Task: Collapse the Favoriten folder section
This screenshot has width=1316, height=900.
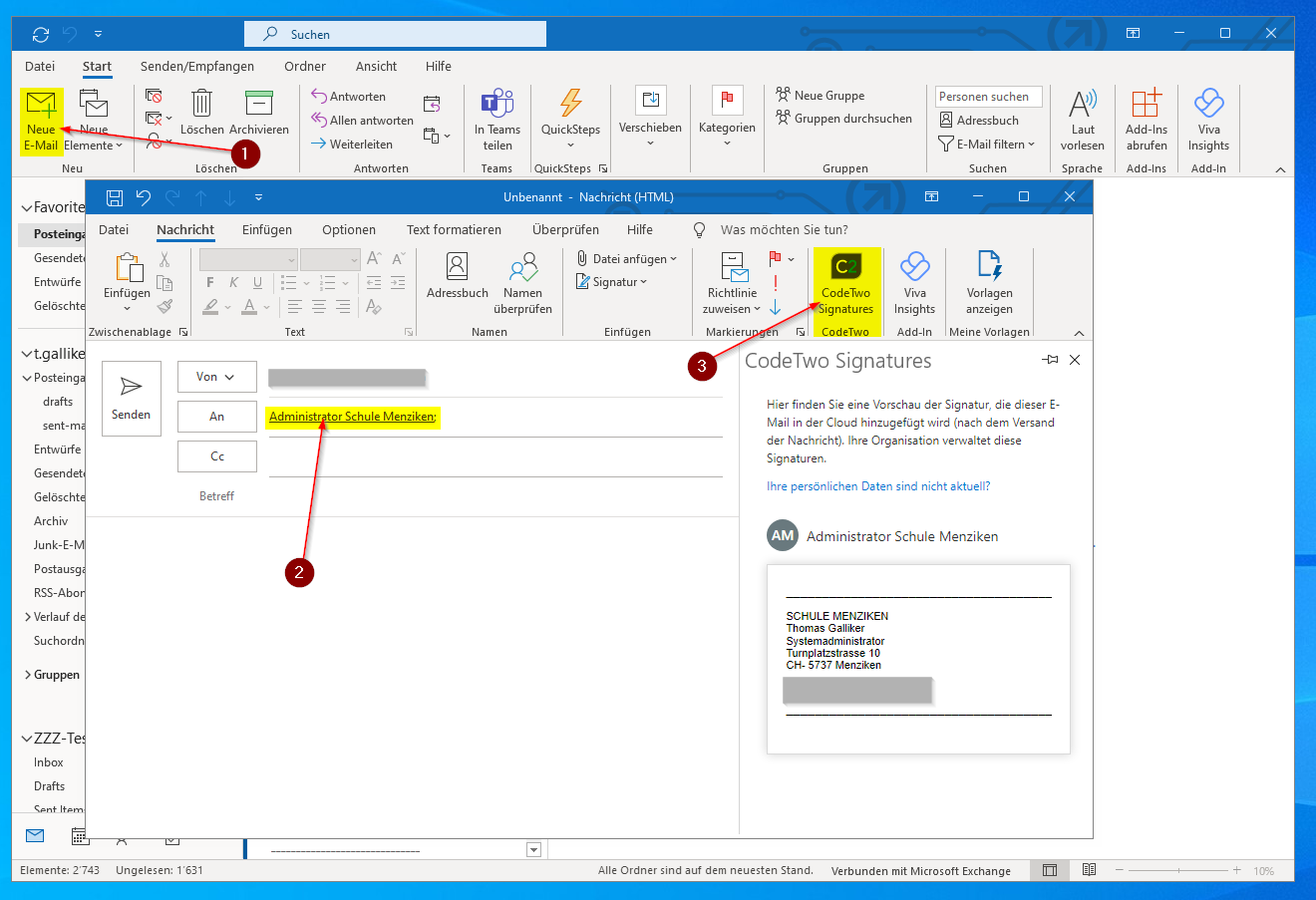Action: coord(27,208)
